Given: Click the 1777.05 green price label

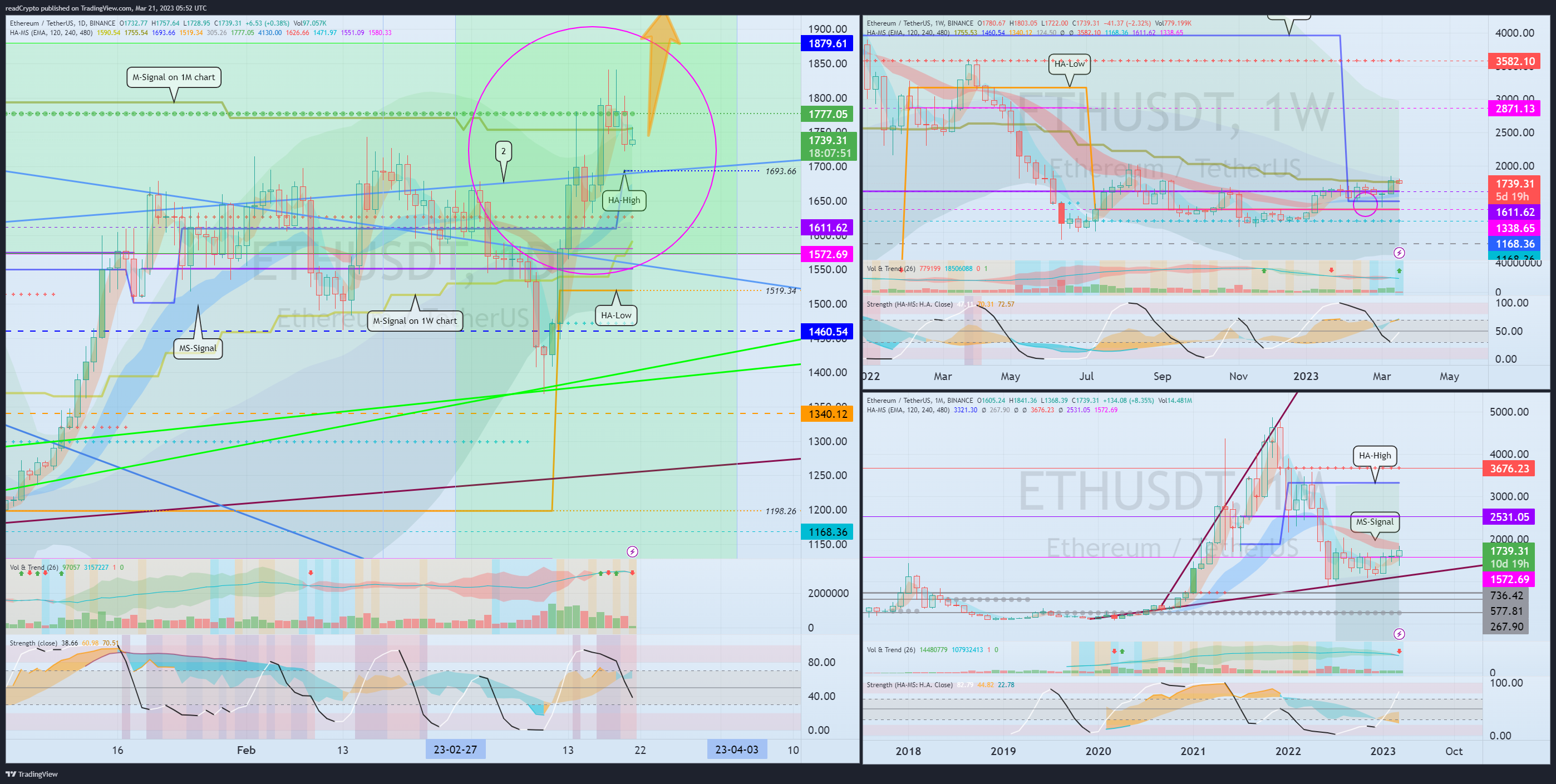Looking at the screenshot, I should pos(827,114).
